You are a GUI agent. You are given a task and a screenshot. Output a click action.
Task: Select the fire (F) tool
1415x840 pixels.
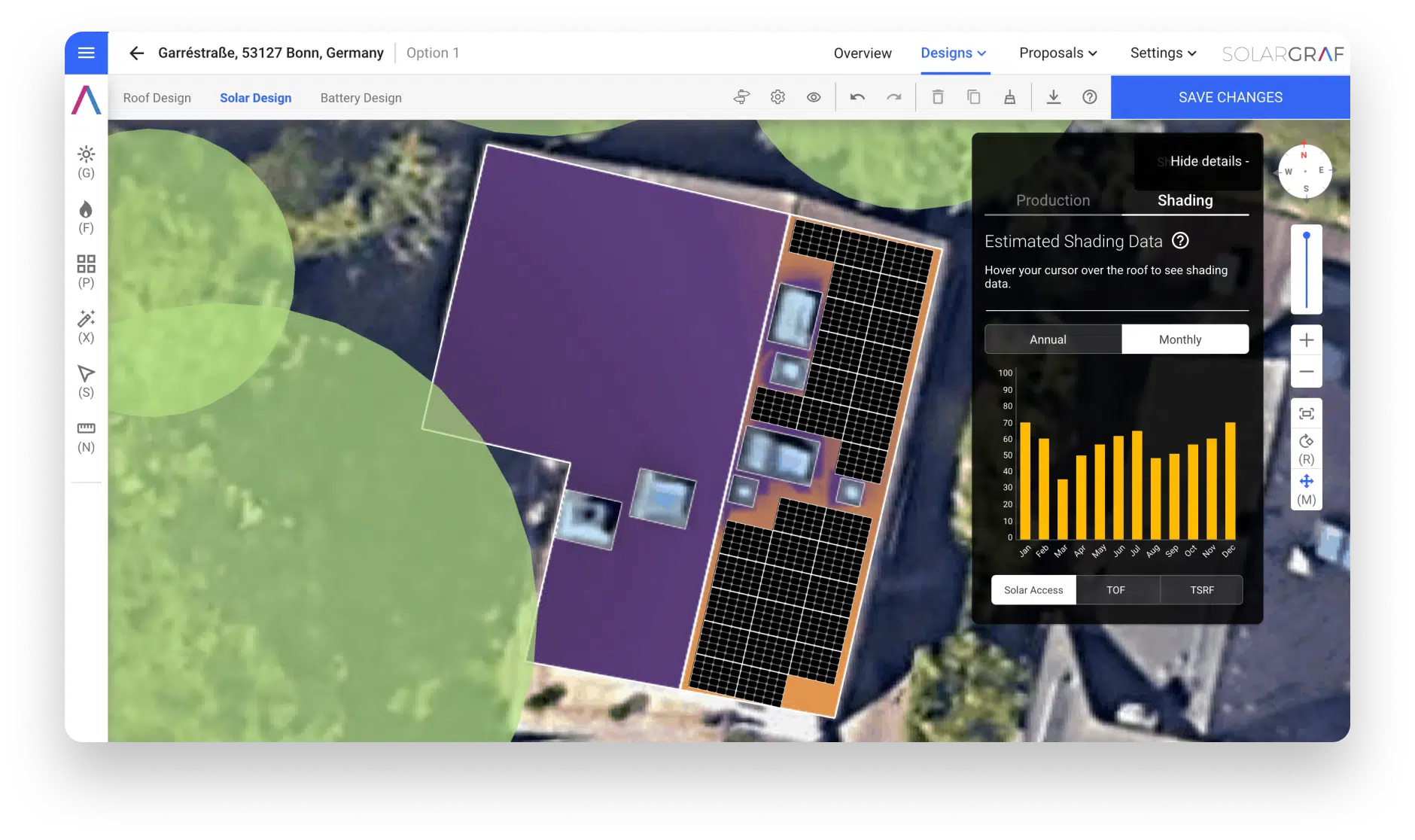[x=86, y=217]
